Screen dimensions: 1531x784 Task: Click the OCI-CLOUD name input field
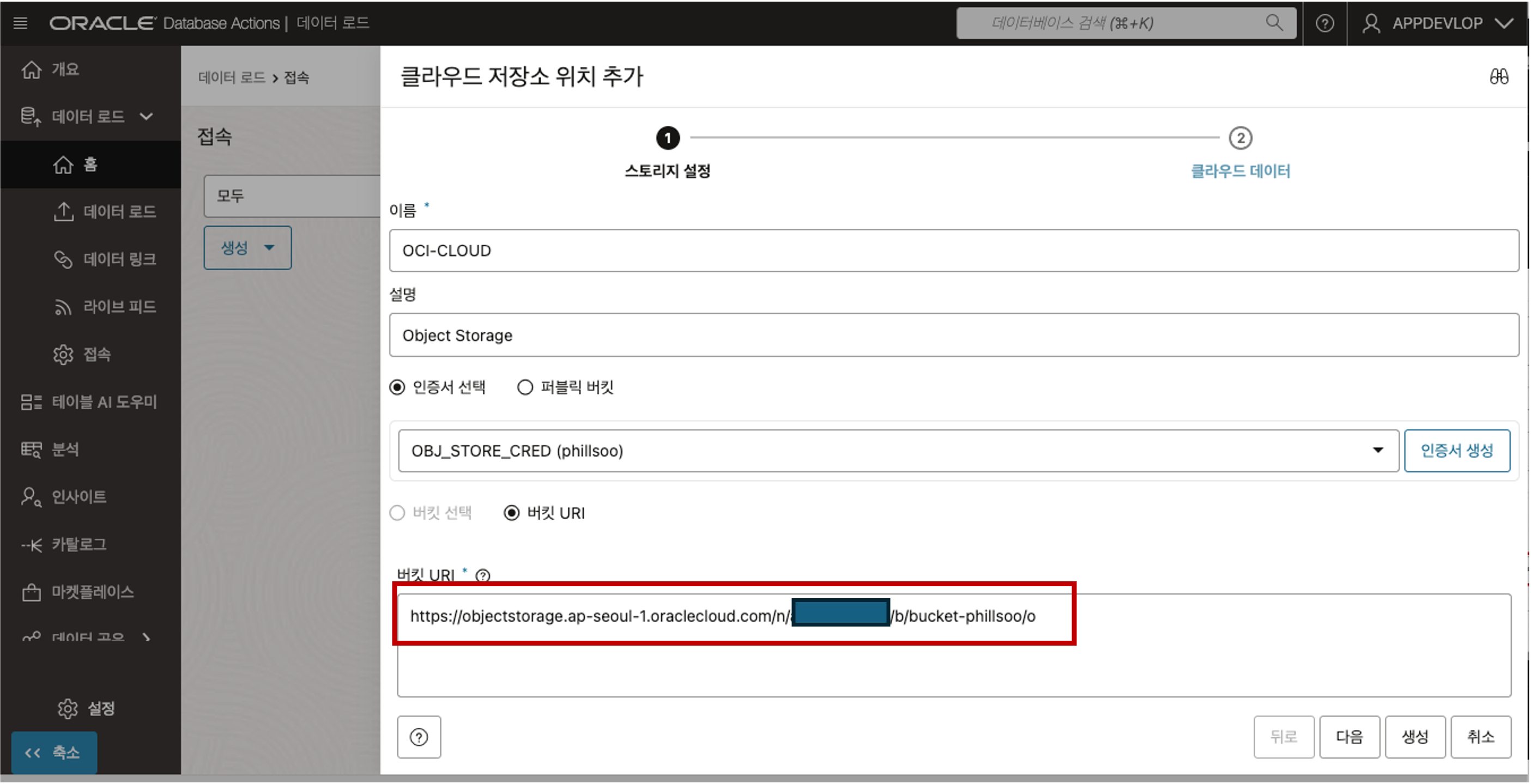click(x=953, y=251)
